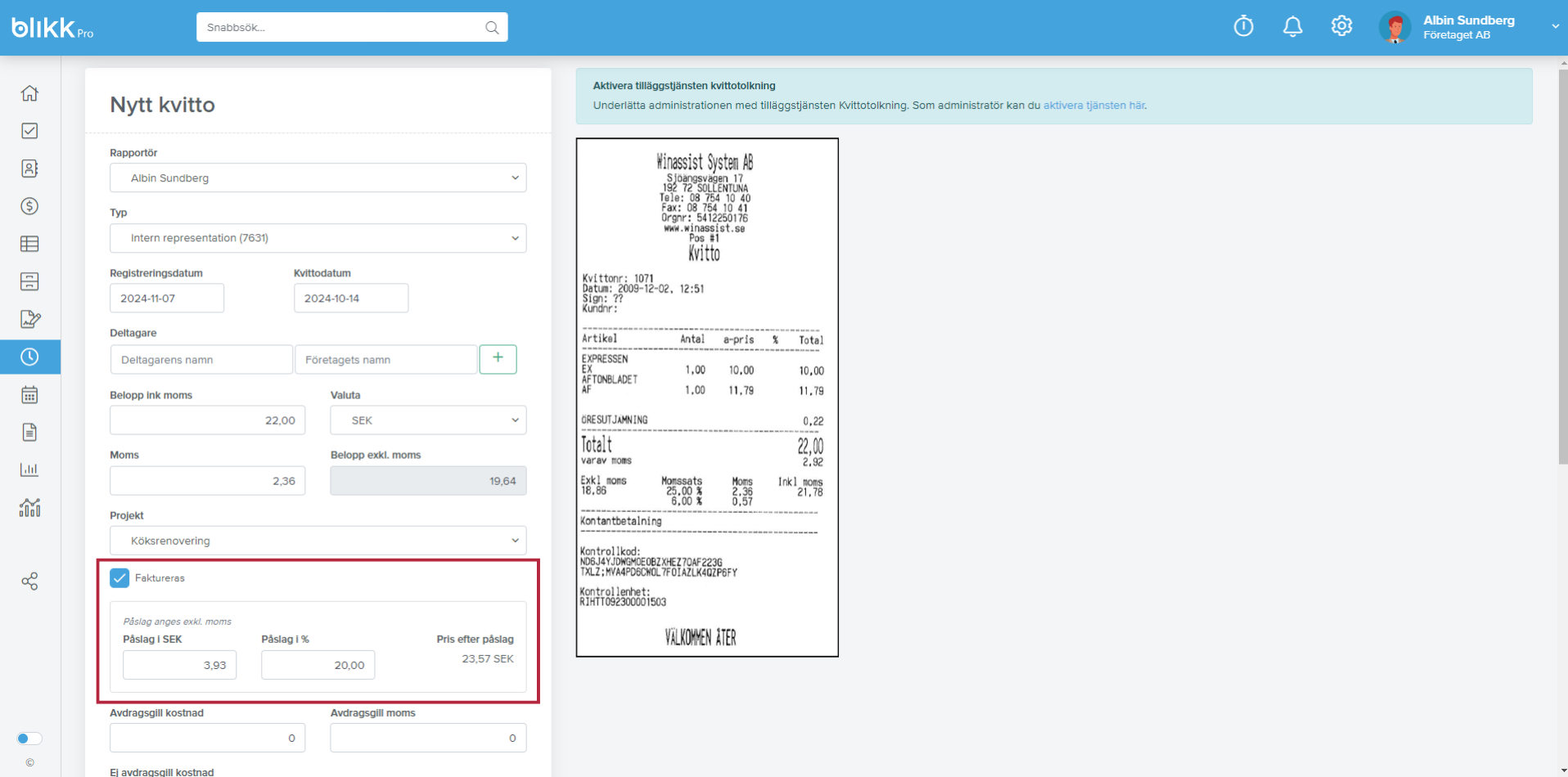1568x777 pixels.
Task: Open the Rapportör dropdown
Action: click(318, 177)
